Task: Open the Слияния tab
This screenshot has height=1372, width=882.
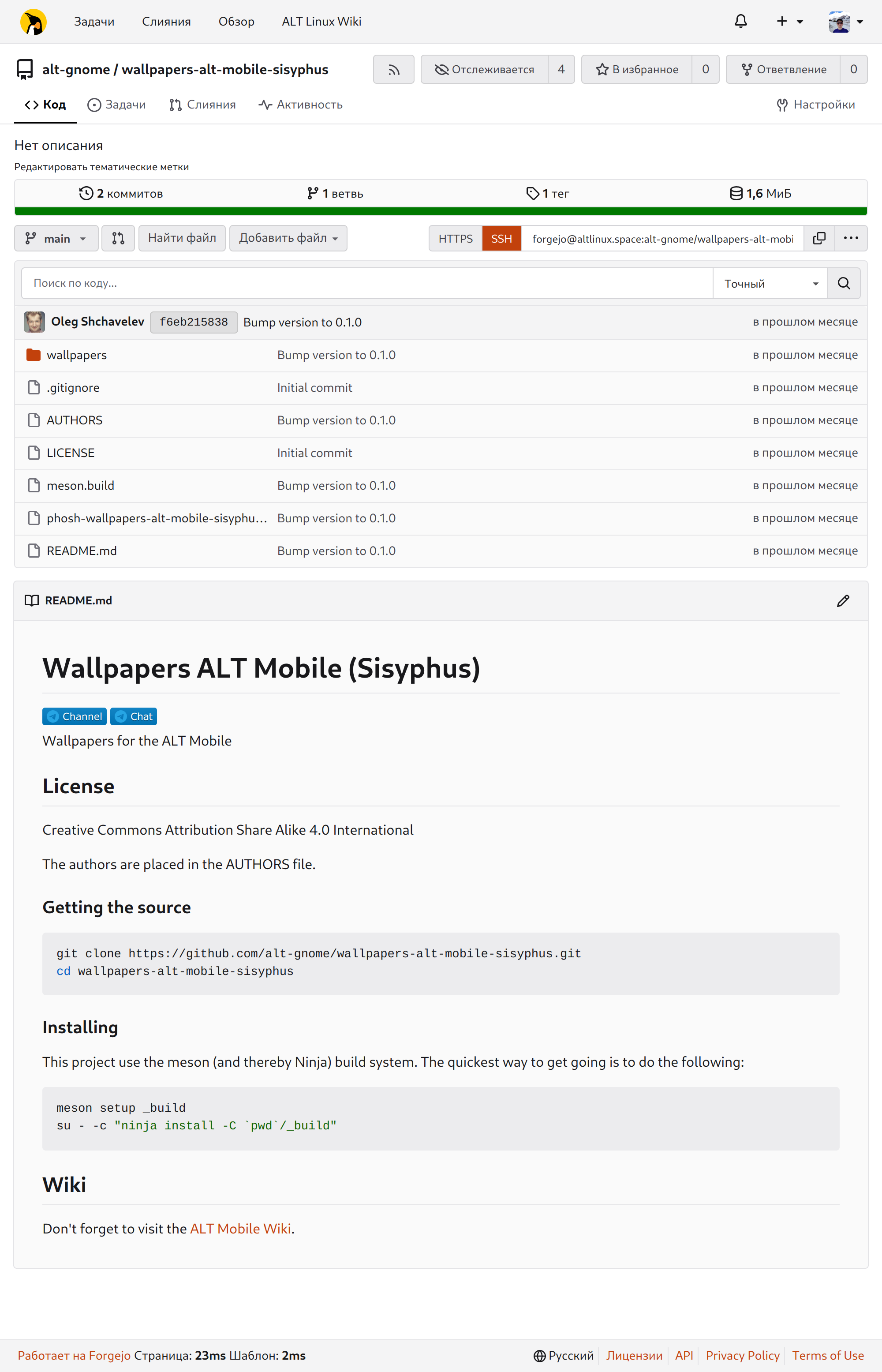Action: click(x=202, y=105)
